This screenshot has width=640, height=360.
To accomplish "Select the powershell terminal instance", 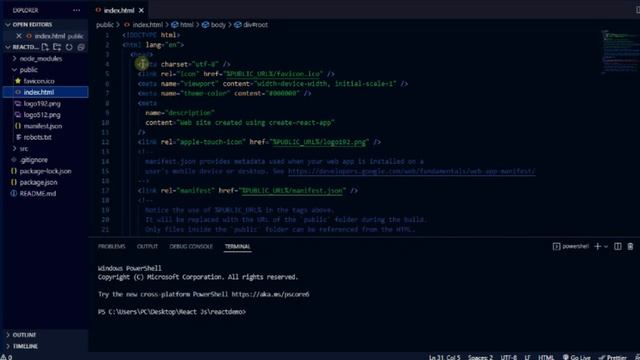I will coord(571,247).
